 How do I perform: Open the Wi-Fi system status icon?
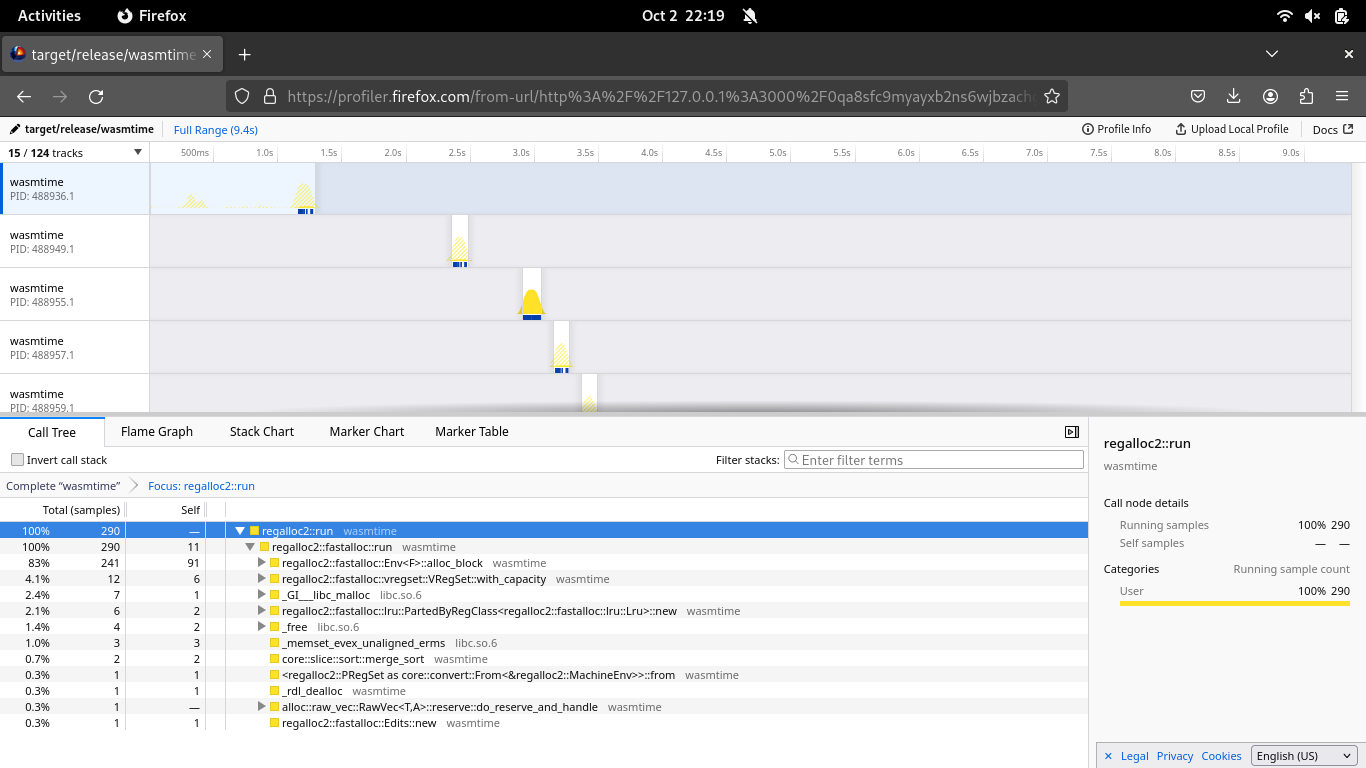click(x=1285, y=16)
